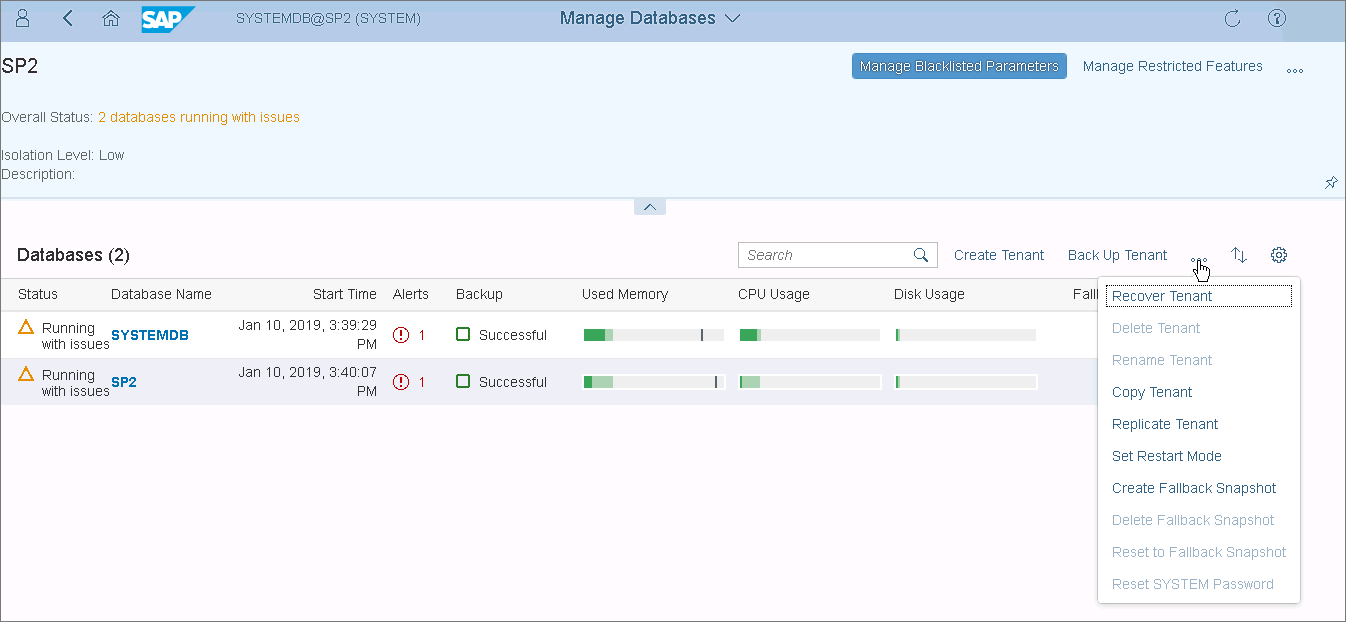1346x622 pixels.
Task: Click into the Search databases field
Action: 825,255
